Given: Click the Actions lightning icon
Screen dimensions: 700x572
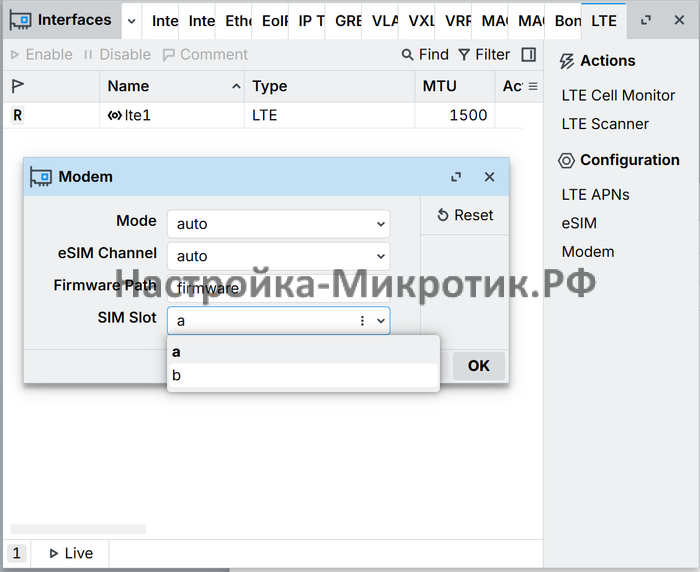Looking at the screenshot, I should (567, 61).
